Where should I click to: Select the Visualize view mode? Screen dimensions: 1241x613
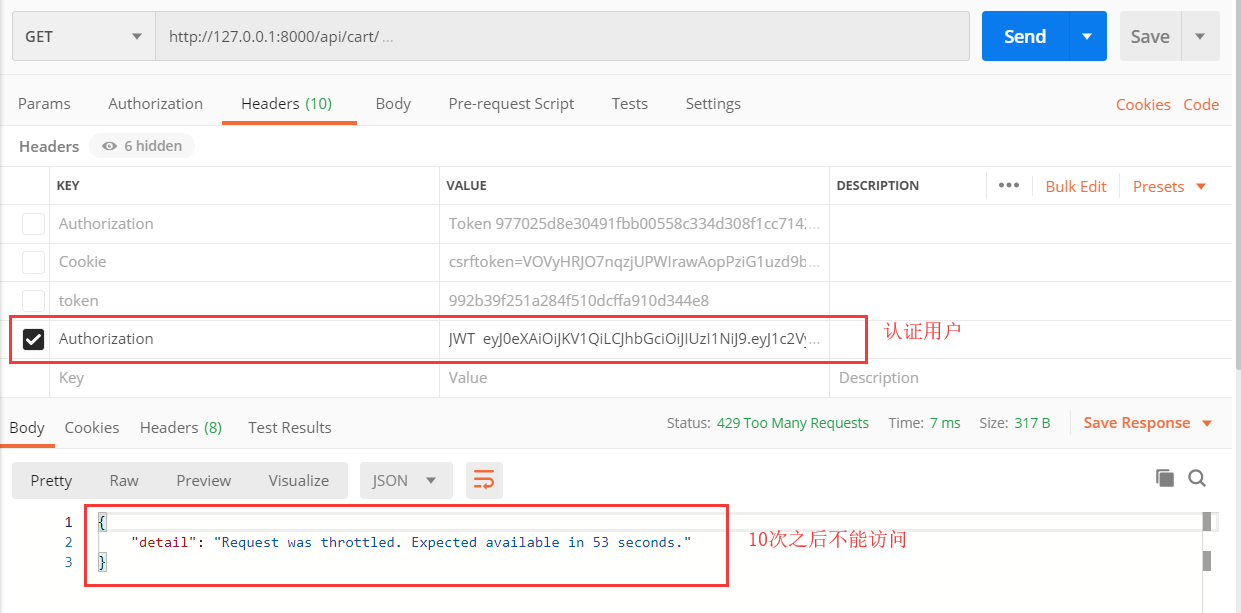point(299,481)
